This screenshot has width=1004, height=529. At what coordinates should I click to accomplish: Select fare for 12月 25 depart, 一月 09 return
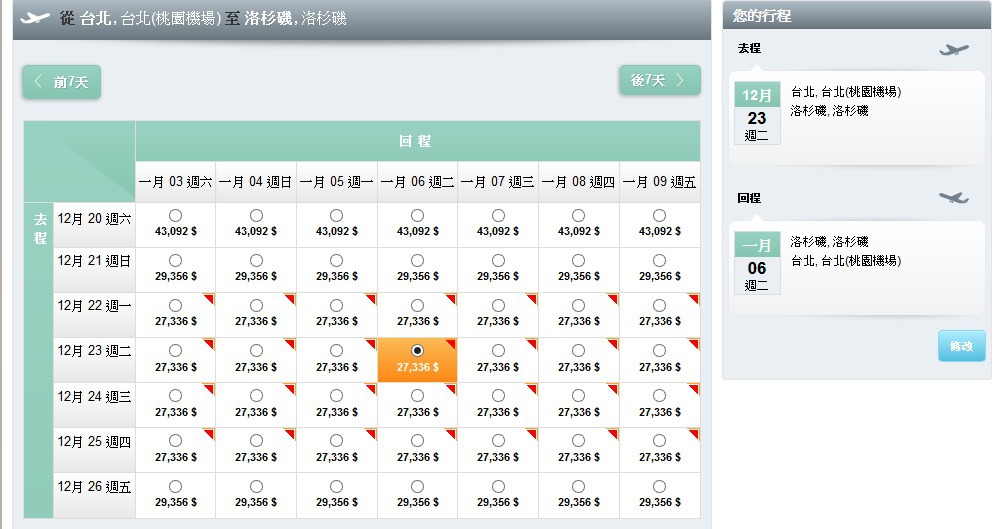tap(659, 441)
